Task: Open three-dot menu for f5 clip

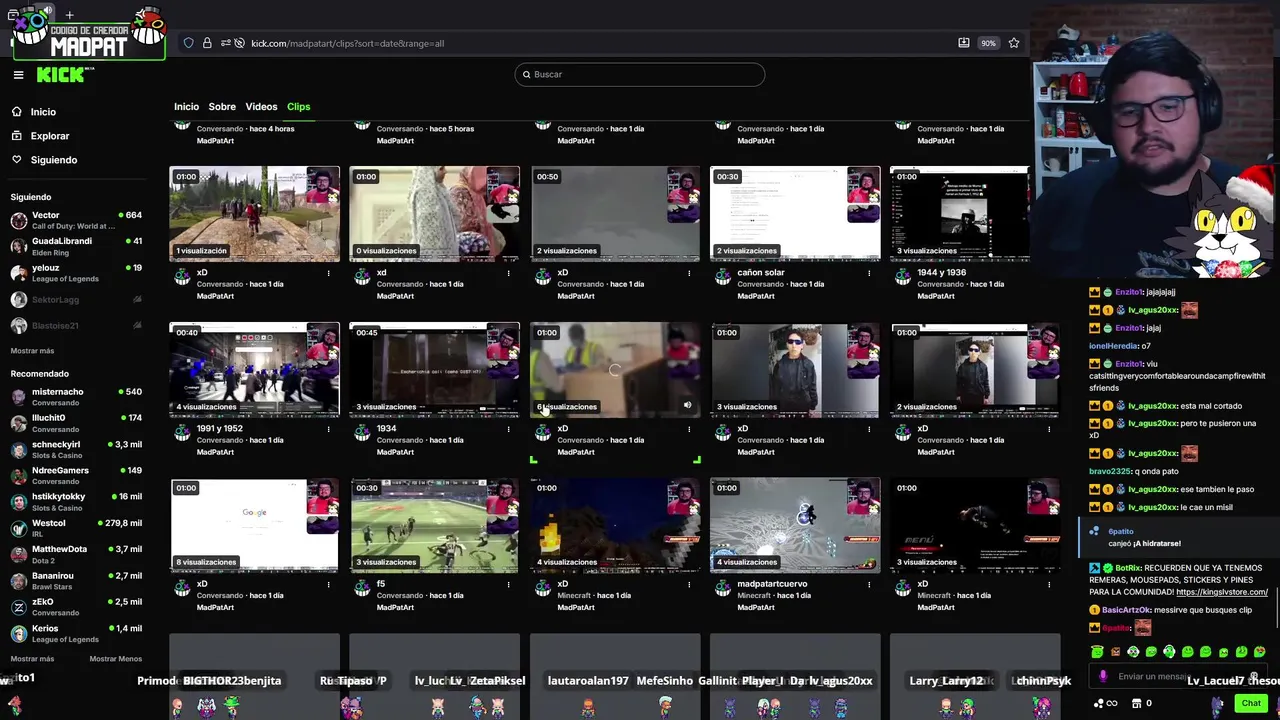Action: click(509, 584)
